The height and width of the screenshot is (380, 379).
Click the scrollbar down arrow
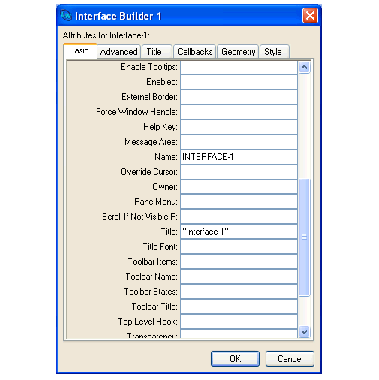coord(304,332)
